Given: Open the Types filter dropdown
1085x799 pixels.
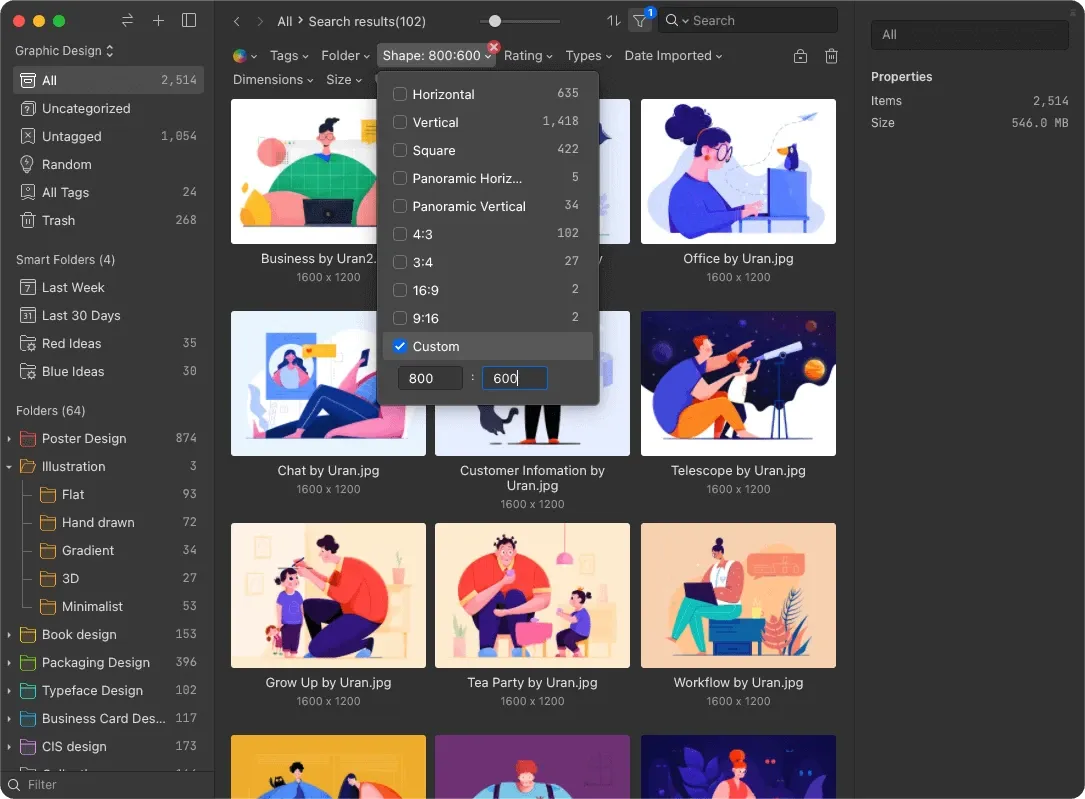Looking at the screenshot, I should click(589, 56).
